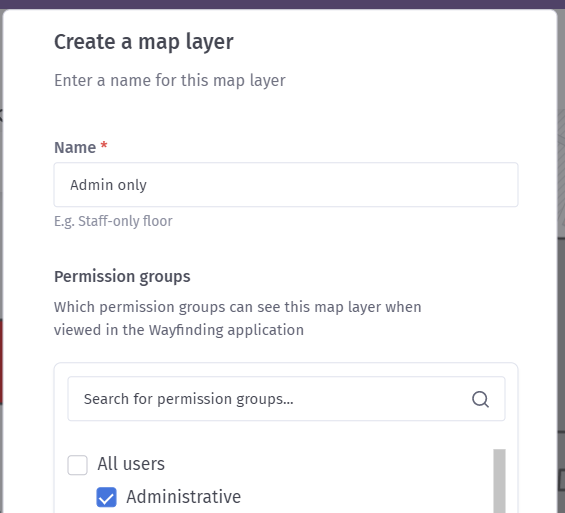Select the "Administrative" label text
Viewport: 565px width, 513px height.
pos(183,497)
